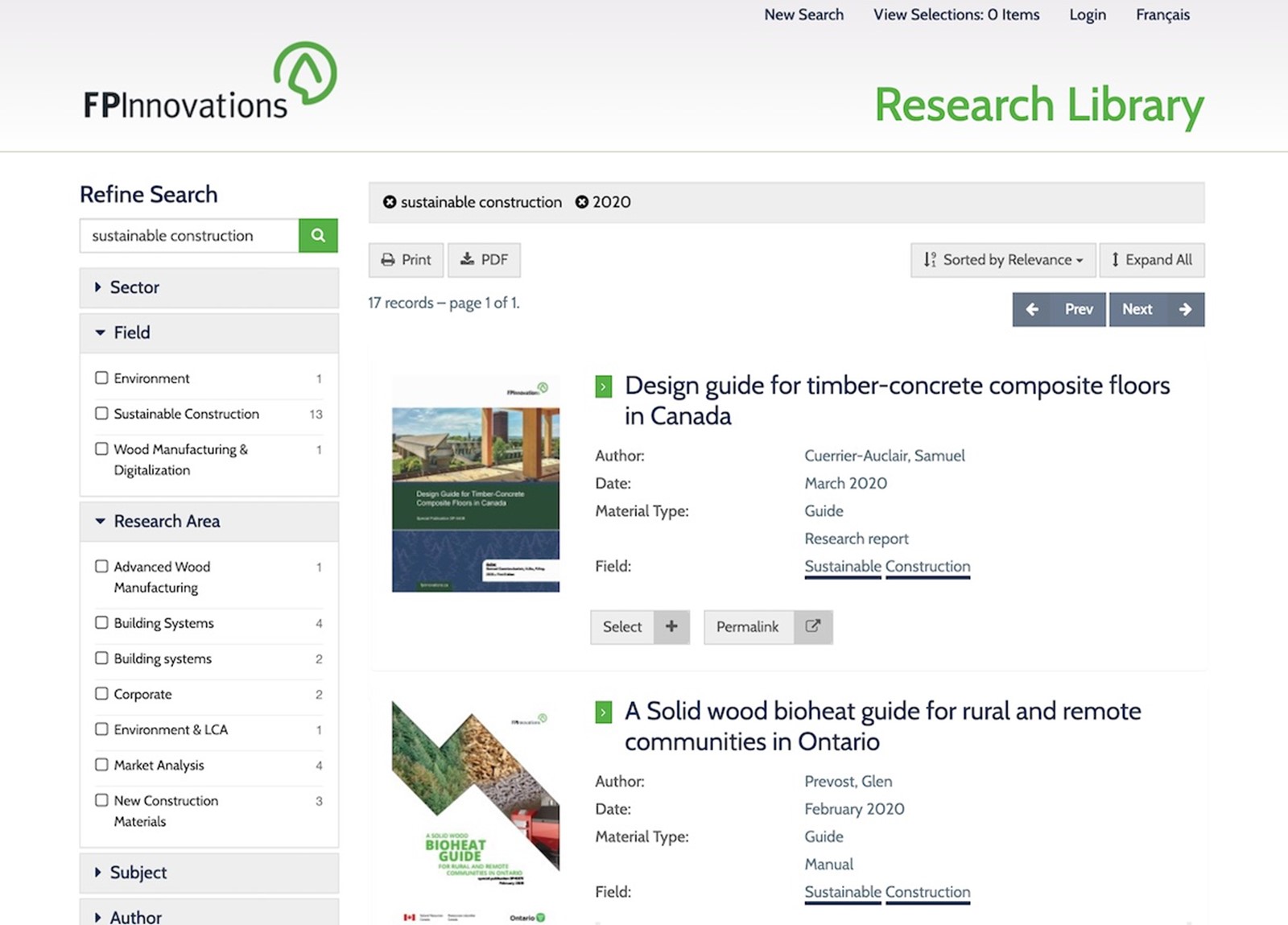Expand the Sector filter section
The width and height of the screenshot is (1288, 925).
click(x=208, y=287)
